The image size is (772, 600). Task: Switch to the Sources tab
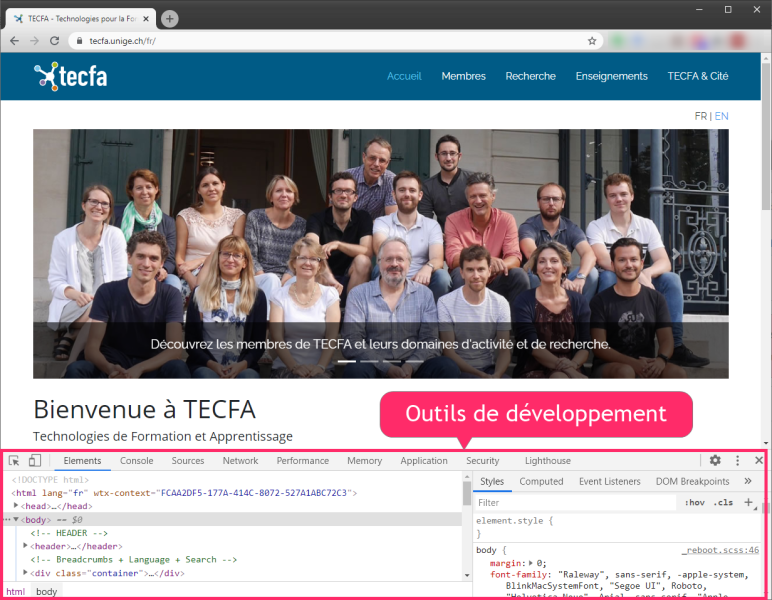pyautogui.click(x=188, y=461)
